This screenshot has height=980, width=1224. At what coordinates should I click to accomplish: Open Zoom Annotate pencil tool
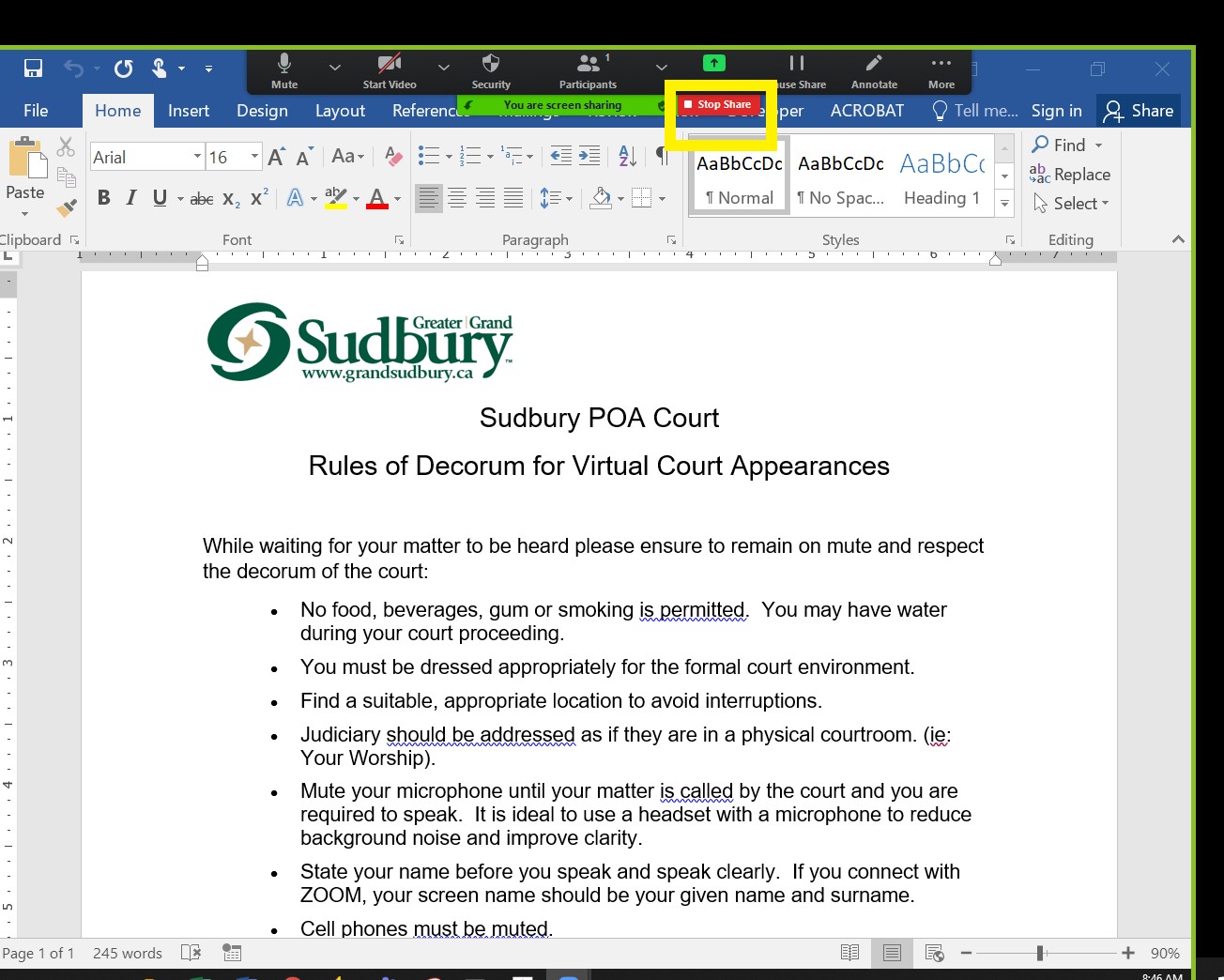coord(873,71)
